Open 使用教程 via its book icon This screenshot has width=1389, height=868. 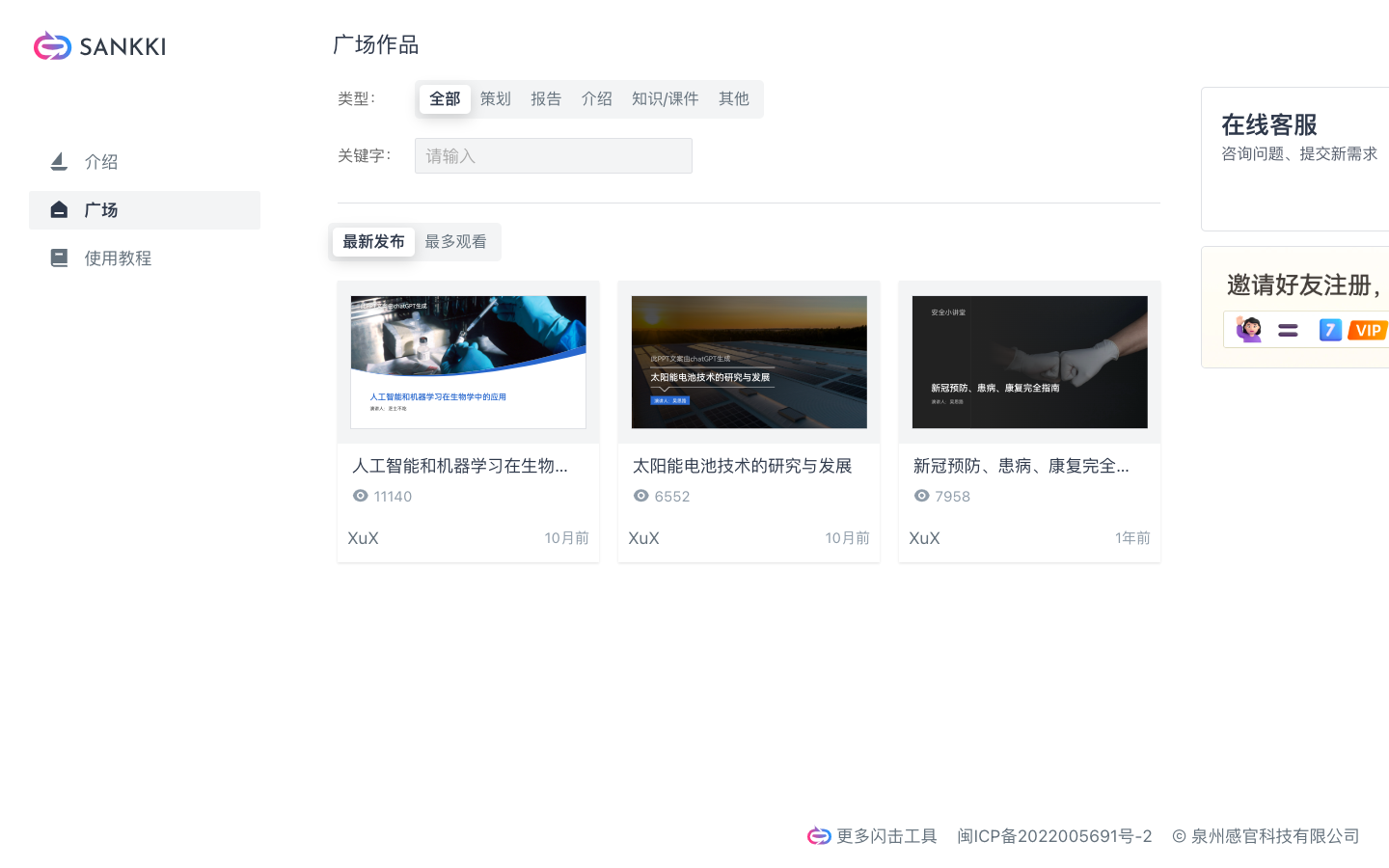click(x=58, y=257)
